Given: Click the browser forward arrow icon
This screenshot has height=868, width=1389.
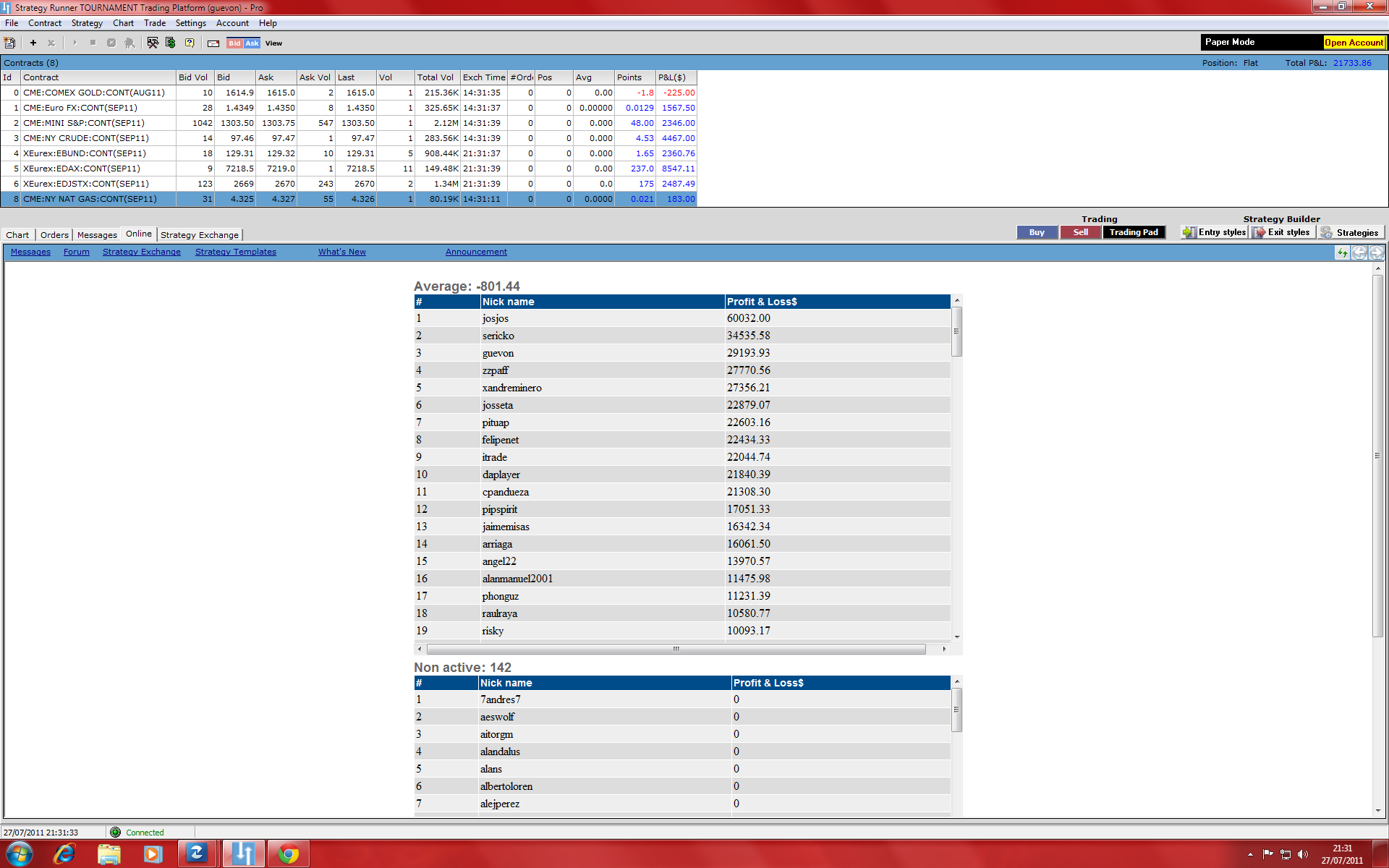Looking at the screenshot, I should coord(1376,252).
